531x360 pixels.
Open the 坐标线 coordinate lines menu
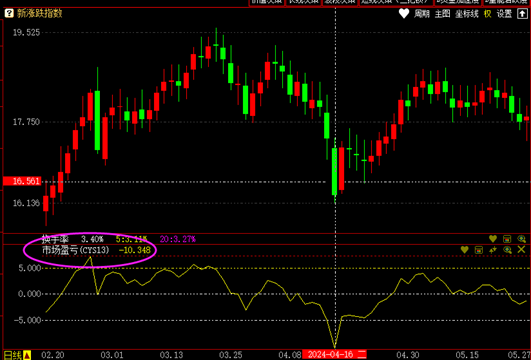tap(467, 14)
